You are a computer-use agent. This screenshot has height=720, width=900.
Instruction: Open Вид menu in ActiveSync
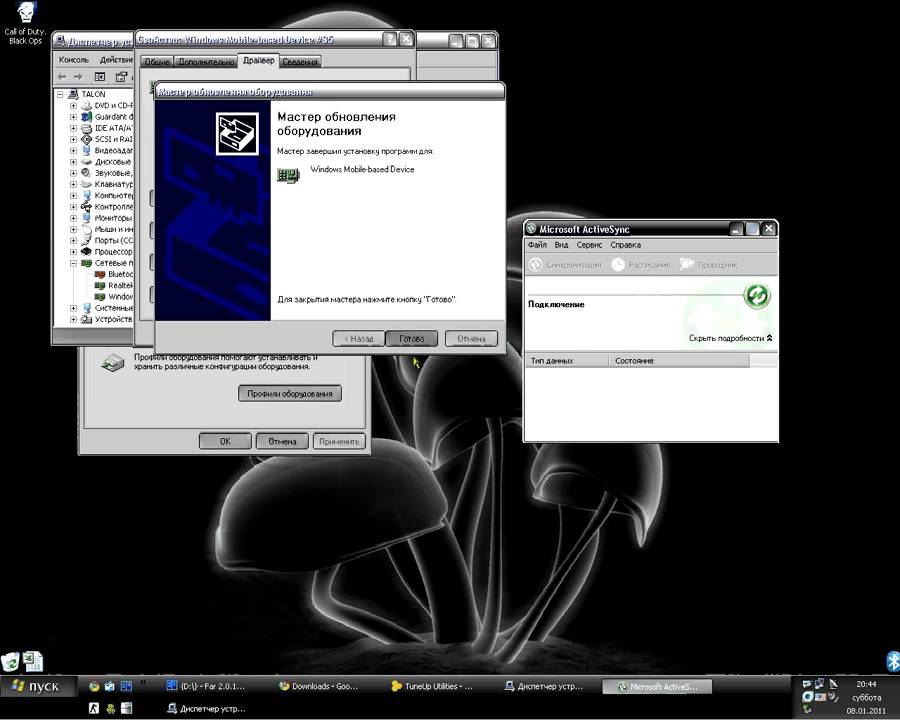[x=561, y=245]
